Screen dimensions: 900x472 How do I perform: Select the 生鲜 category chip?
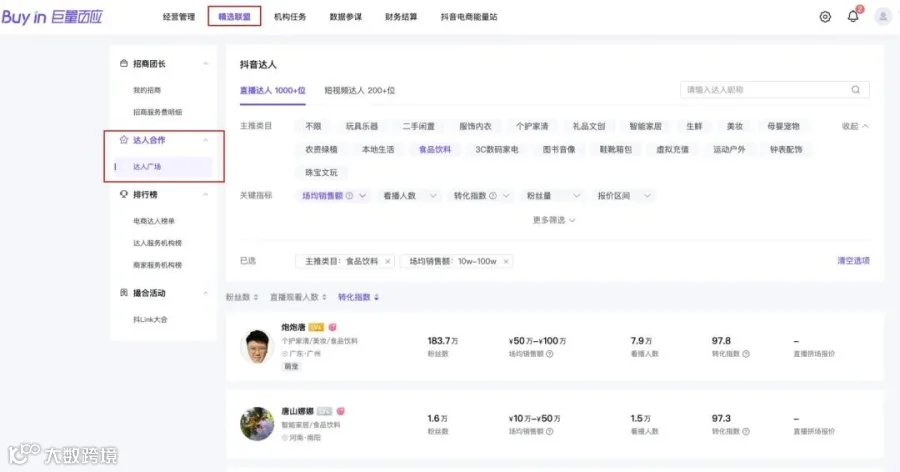click(x=694, y=126)
